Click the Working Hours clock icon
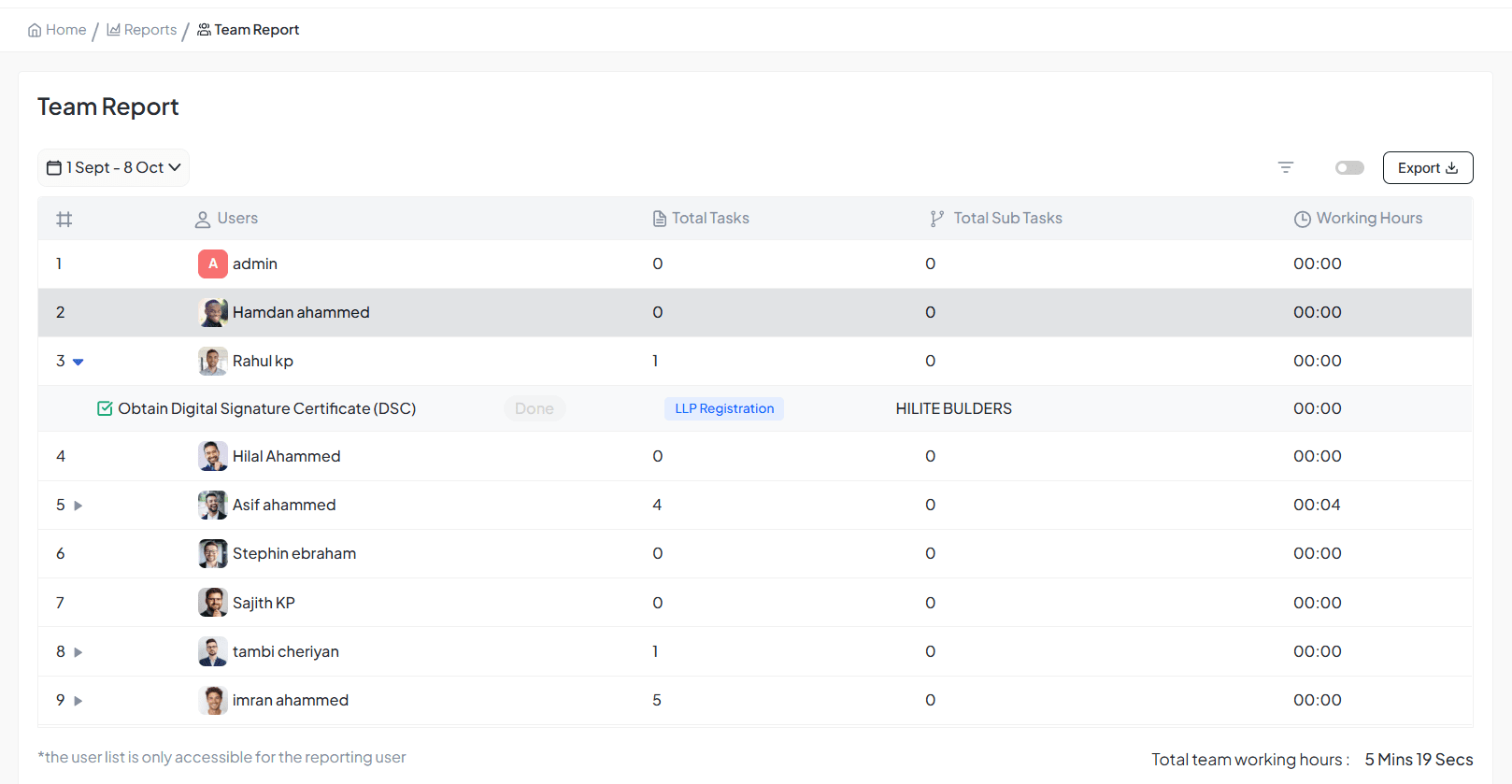The width and height of the screenshot is (1512, 784). (x=1302, y=219)
